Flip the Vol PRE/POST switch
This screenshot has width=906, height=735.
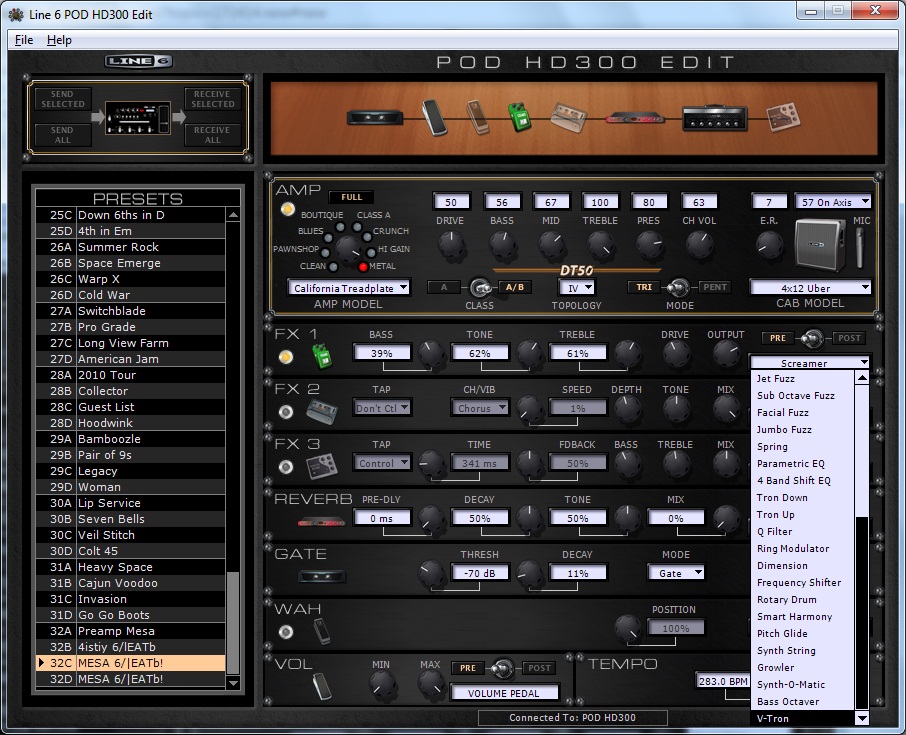502,668
